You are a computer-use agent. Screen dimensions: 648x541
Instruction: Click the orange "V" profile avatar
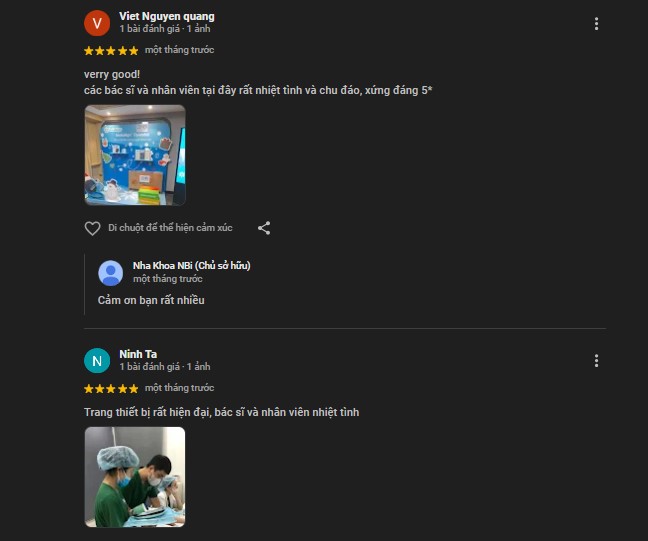click(97, 23)
